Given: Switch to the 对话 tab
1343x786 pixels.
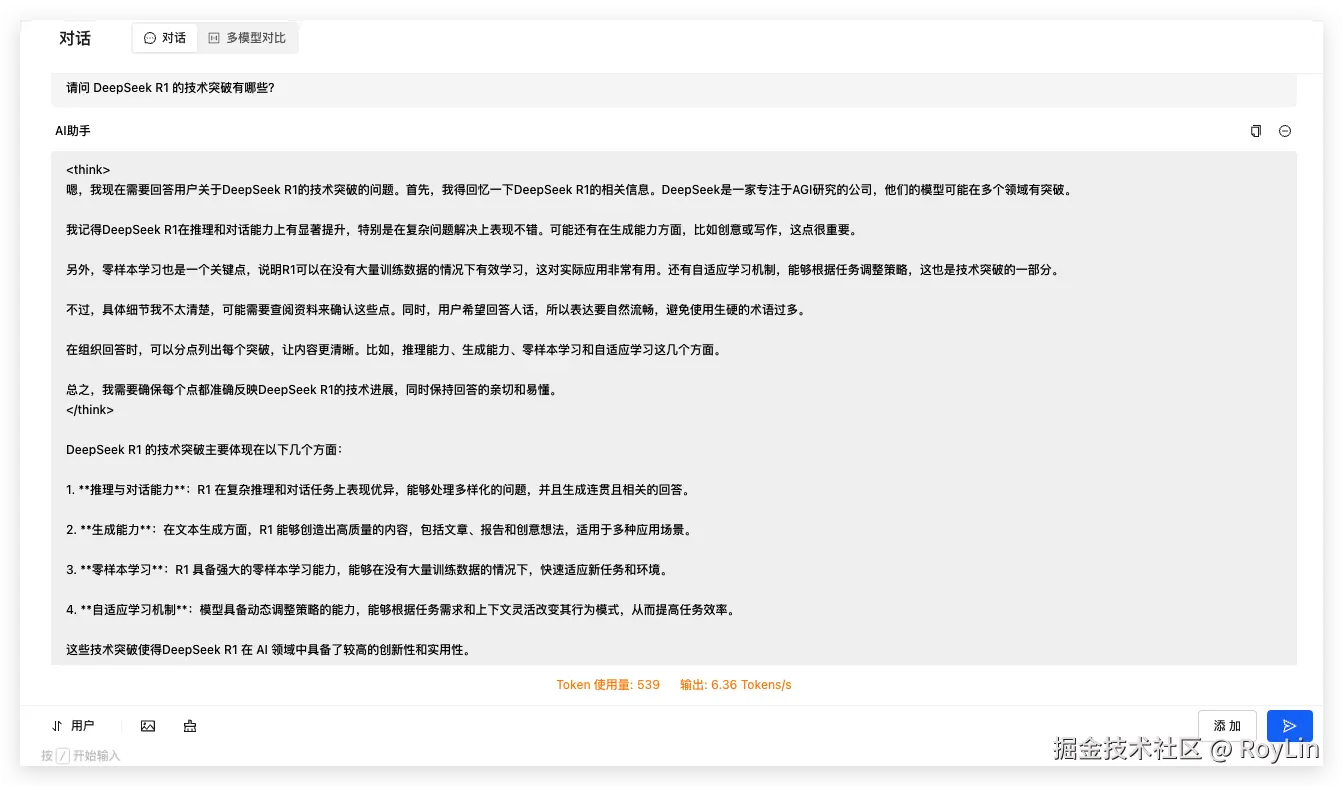Looking at the screenshot, I should 165,38.
